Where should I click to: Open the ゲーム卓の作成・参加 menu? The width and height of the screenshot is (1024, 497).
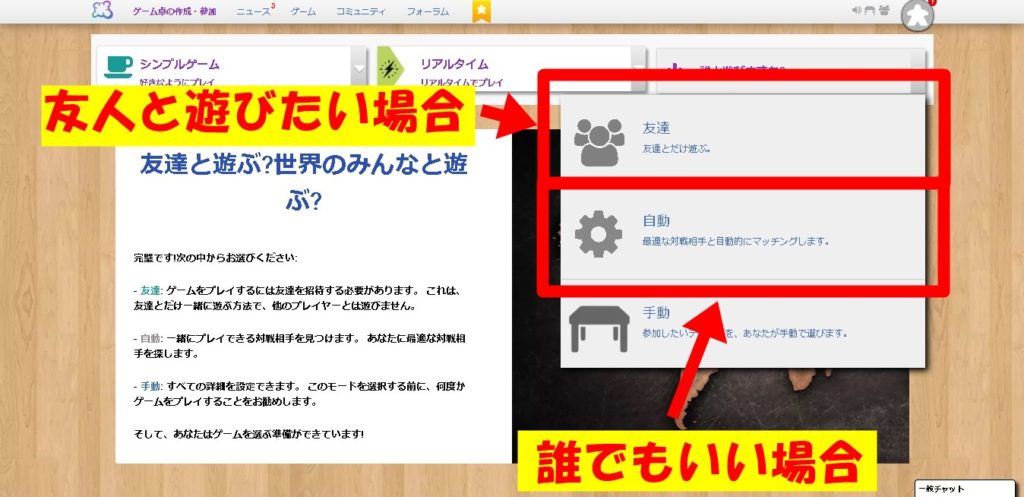pos(175,12)
